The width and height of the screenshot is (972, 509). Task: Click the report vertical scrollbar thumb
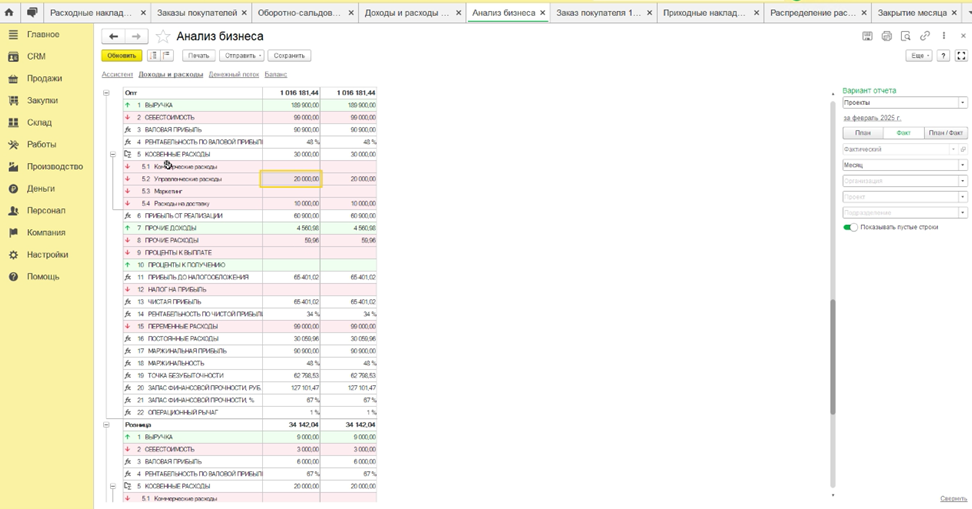833,356
